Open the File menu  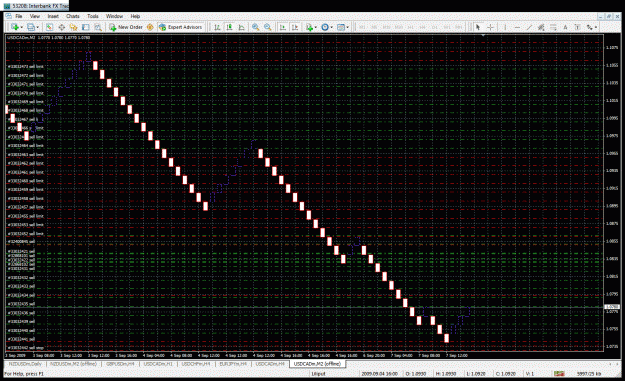coord(19,16)
